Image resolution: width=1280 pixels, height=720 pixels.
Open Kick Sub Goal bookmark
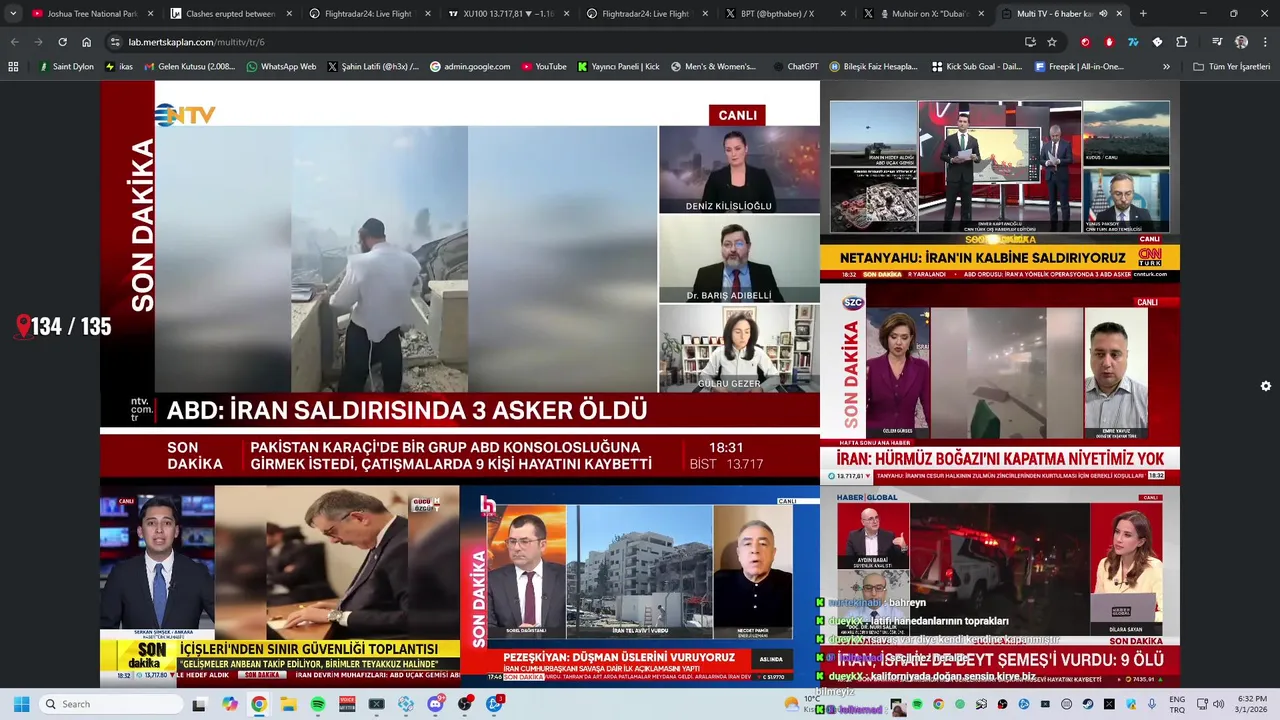tap(977, 67)
